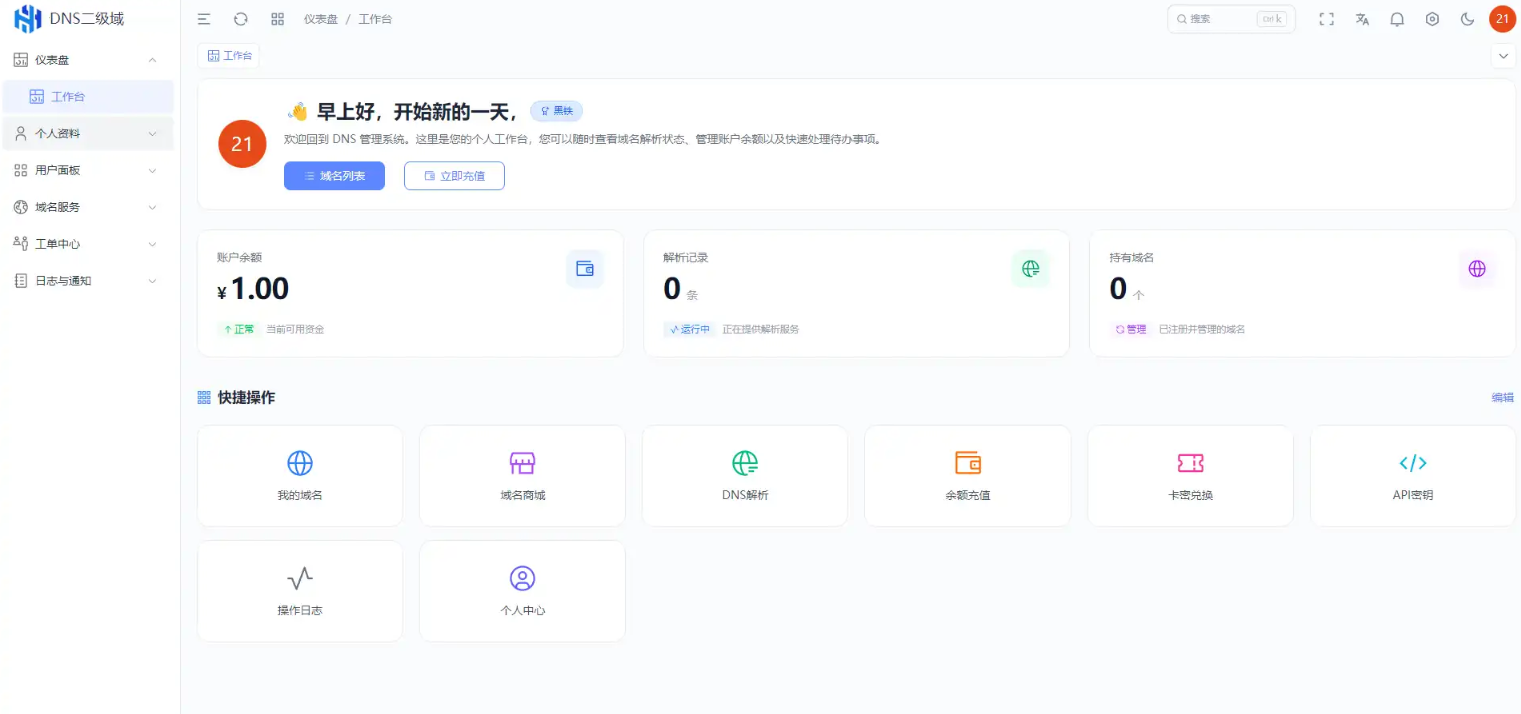
Task: Click the 编辑 link near 快捷操作
Action: coord(1501,397)
